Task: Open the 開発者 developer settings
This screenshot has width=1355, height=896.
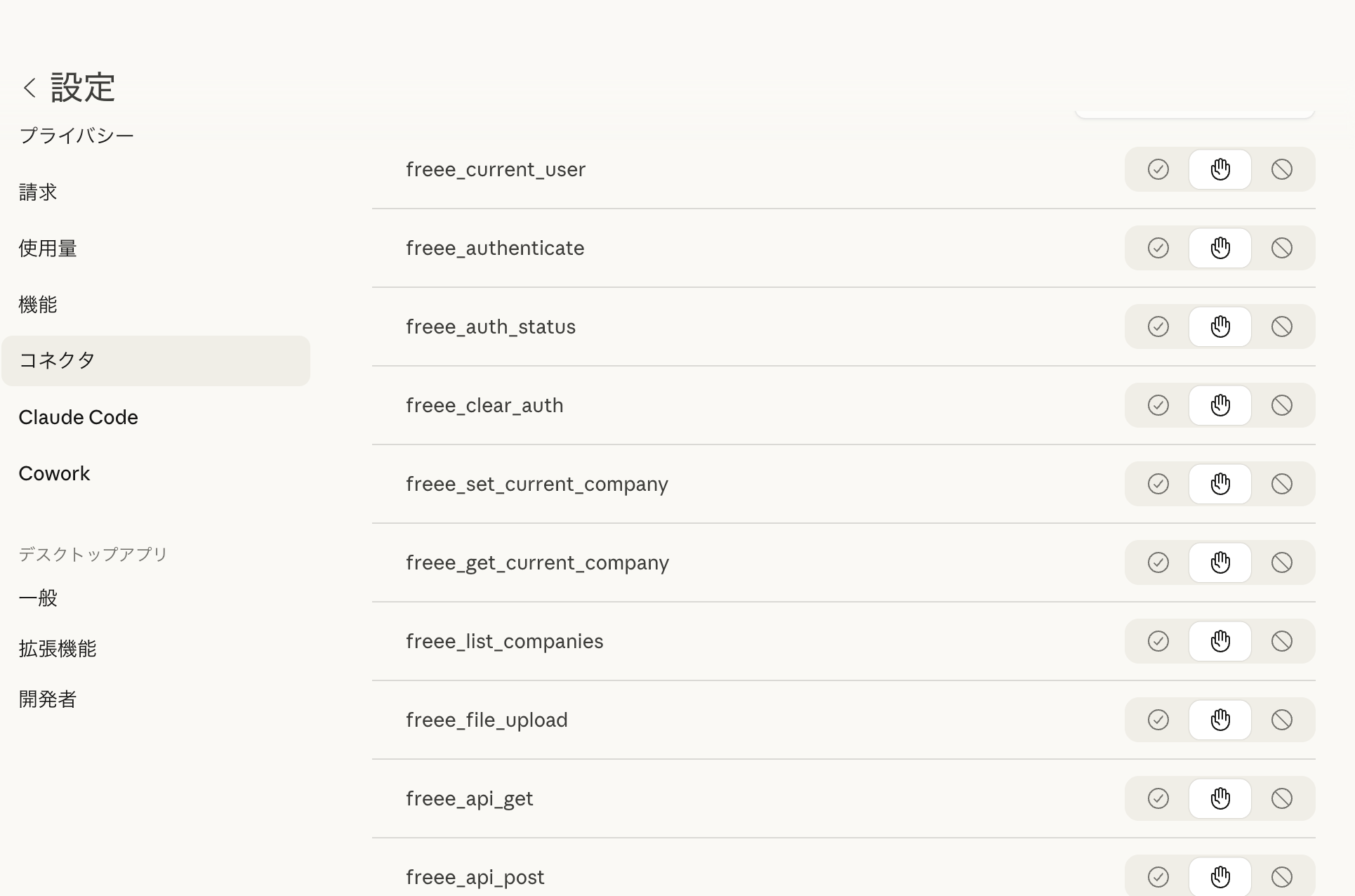Action: pyautogui.click(x=48, y=699)
